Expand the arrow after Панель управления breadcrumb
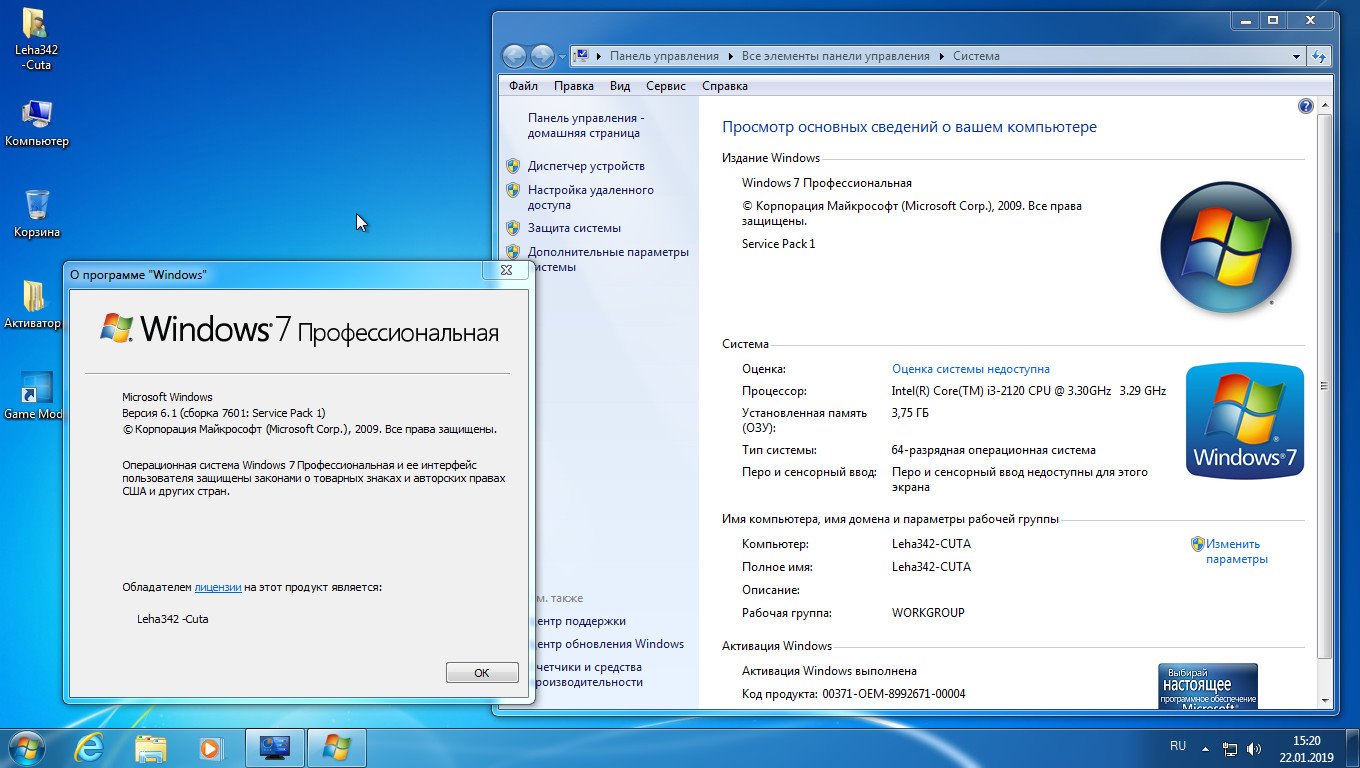 [731, 56]
